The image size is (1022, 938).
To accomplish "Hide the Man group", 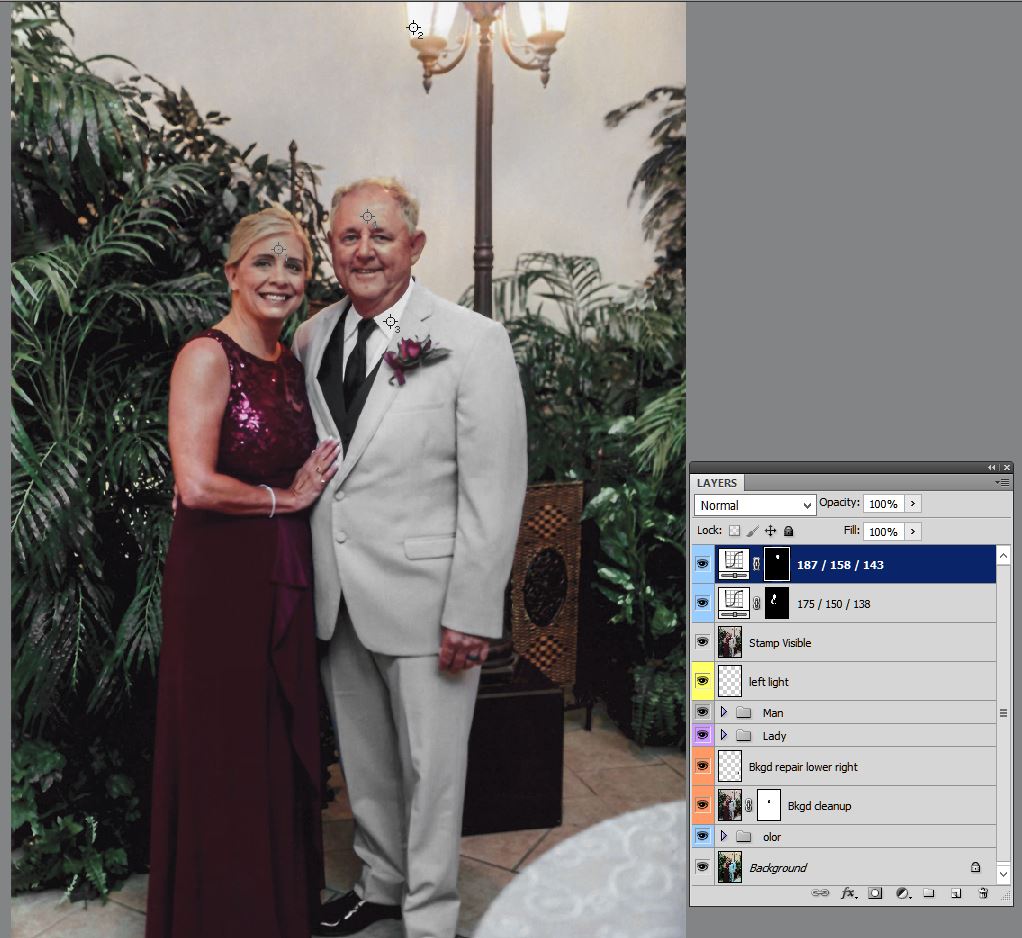I will pos(703,712).
